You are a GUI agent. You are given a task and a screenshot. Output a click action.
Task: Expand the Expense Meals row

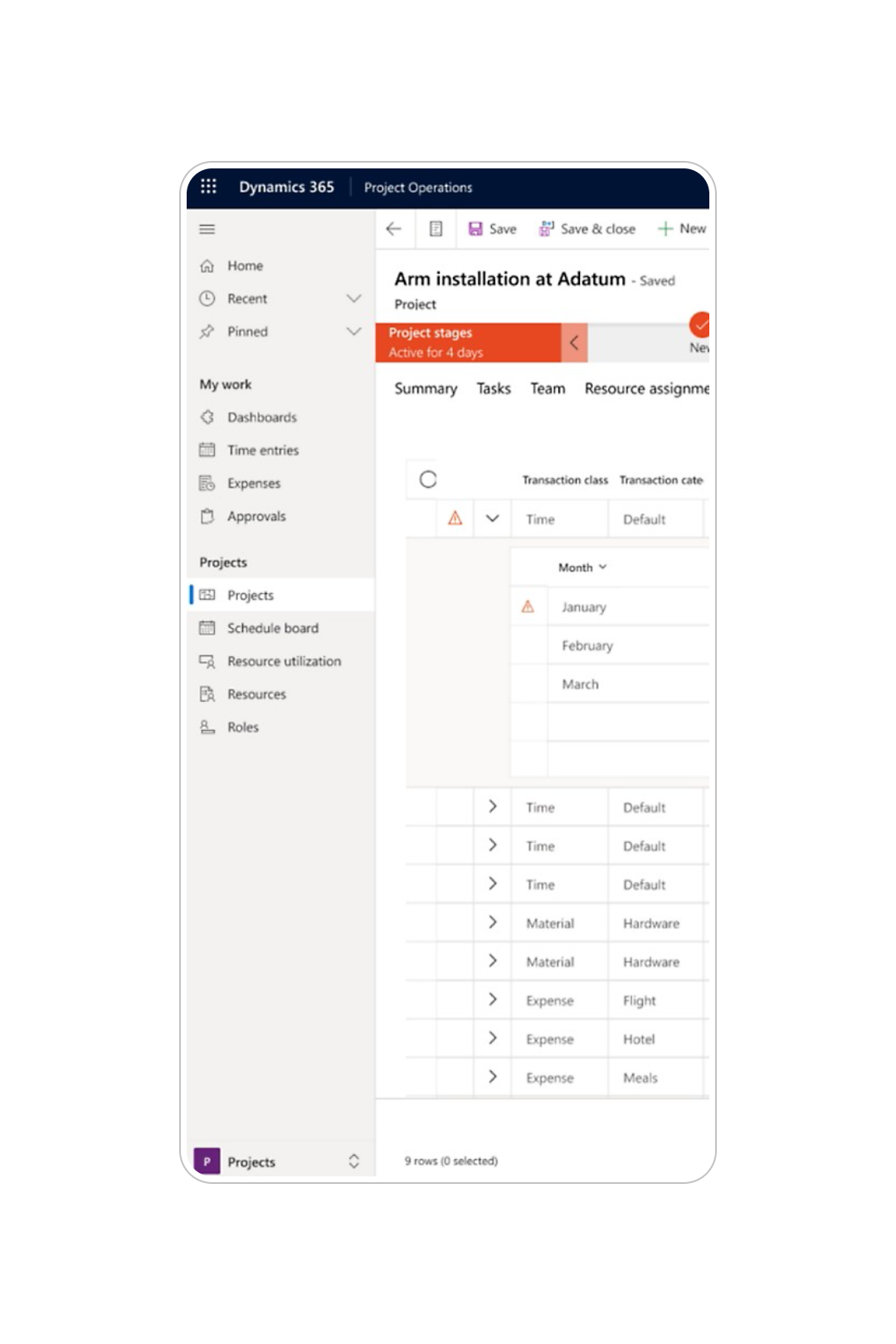(x=493, y=1077)
